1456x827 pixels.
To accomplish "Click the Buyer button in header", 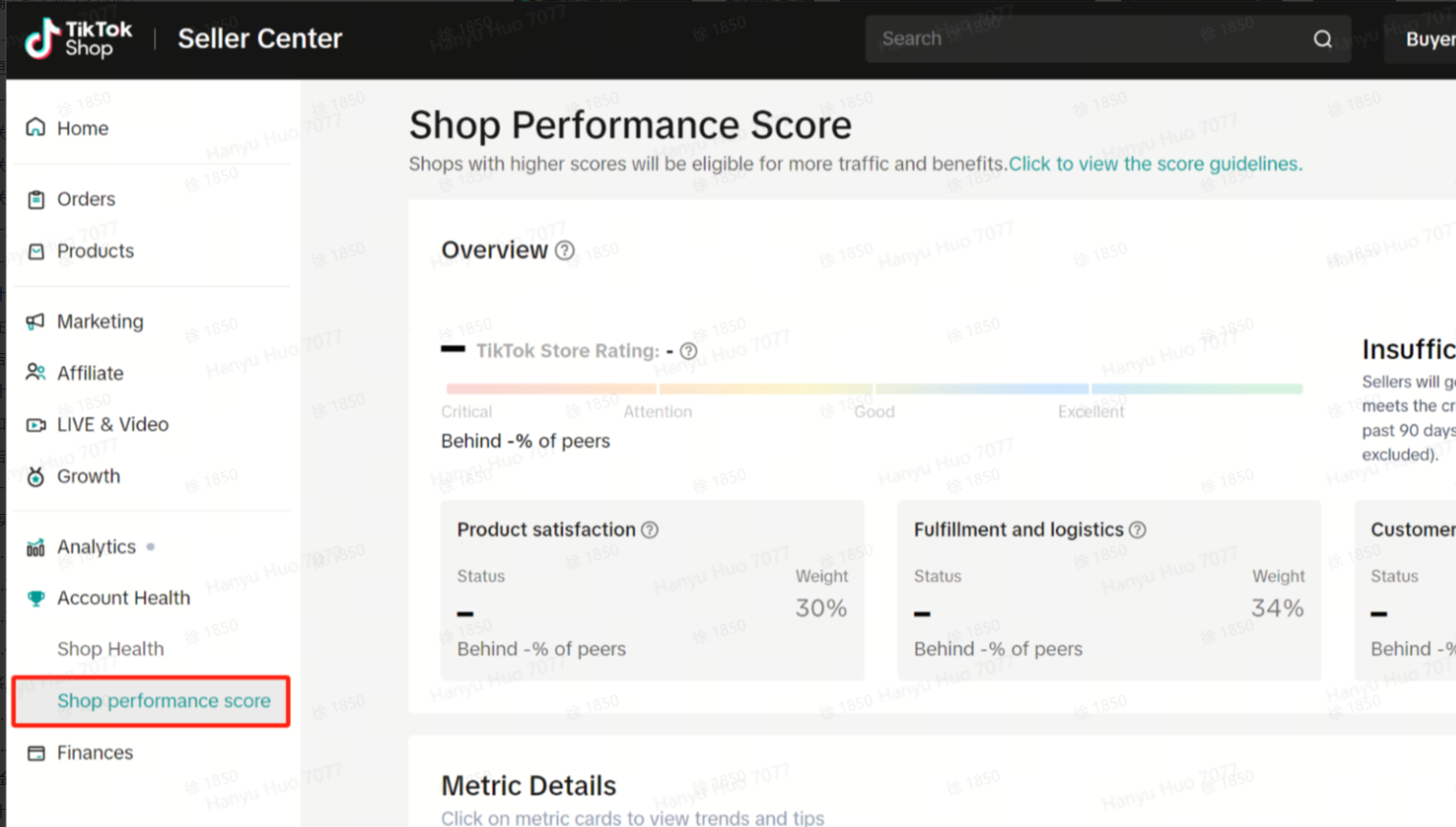I will point(1420,39).
